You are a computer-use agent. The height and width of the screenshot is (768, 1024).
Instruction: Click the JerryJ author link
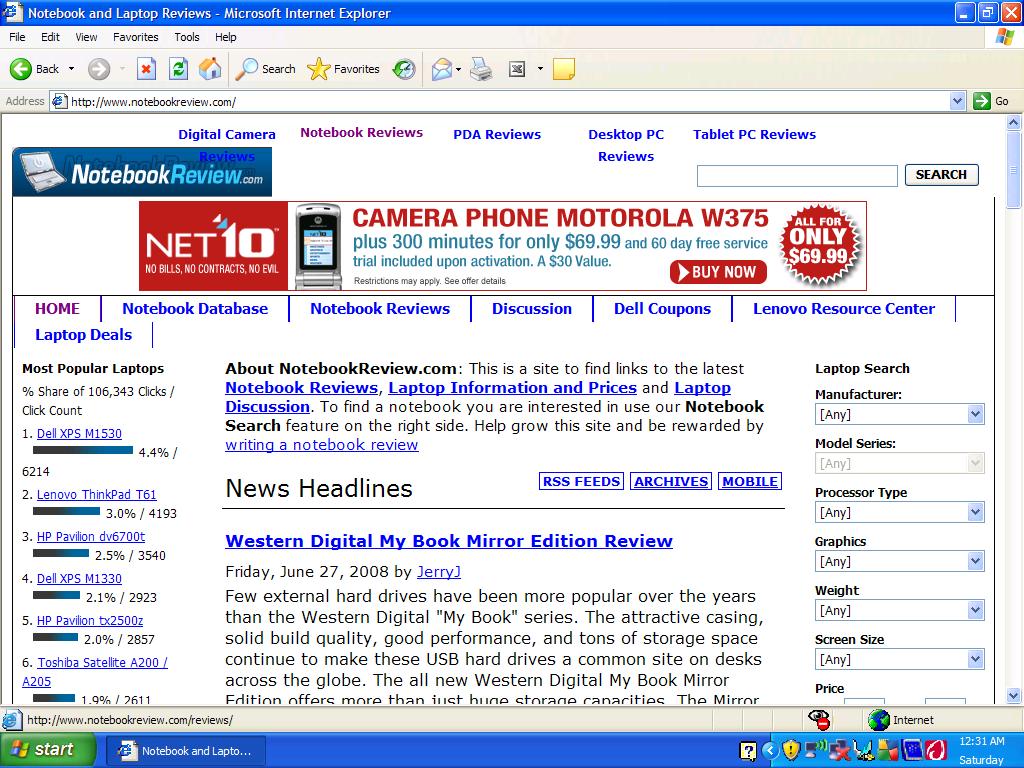pos(439,572)
